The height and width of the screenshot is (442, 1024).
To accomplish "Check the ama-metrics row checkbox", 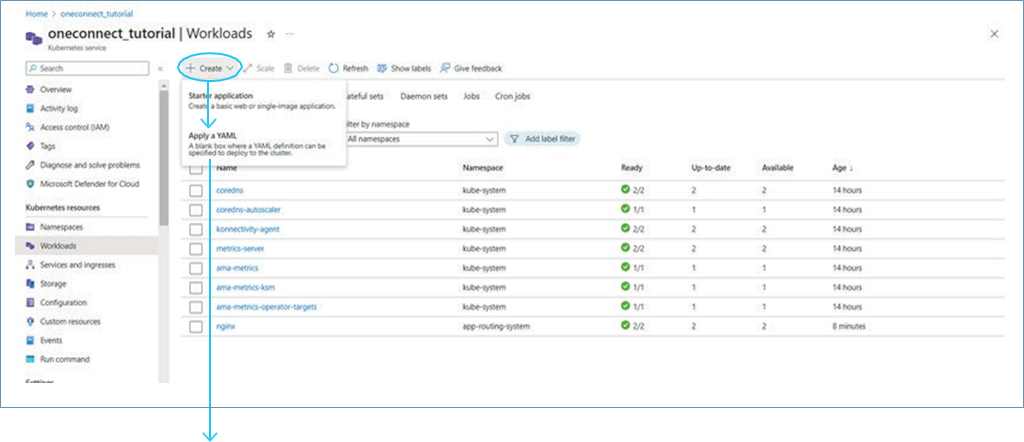I will (196, 268).
